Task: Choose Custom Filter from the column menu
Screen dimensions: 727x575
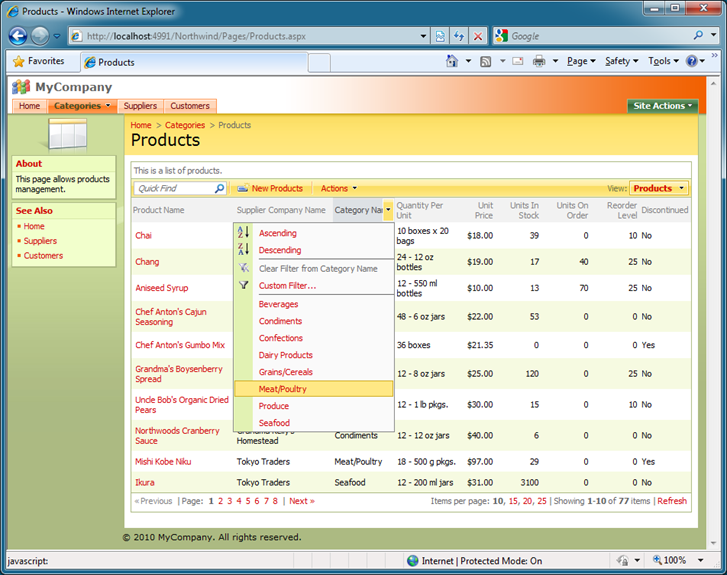Action: click(287, 286)
